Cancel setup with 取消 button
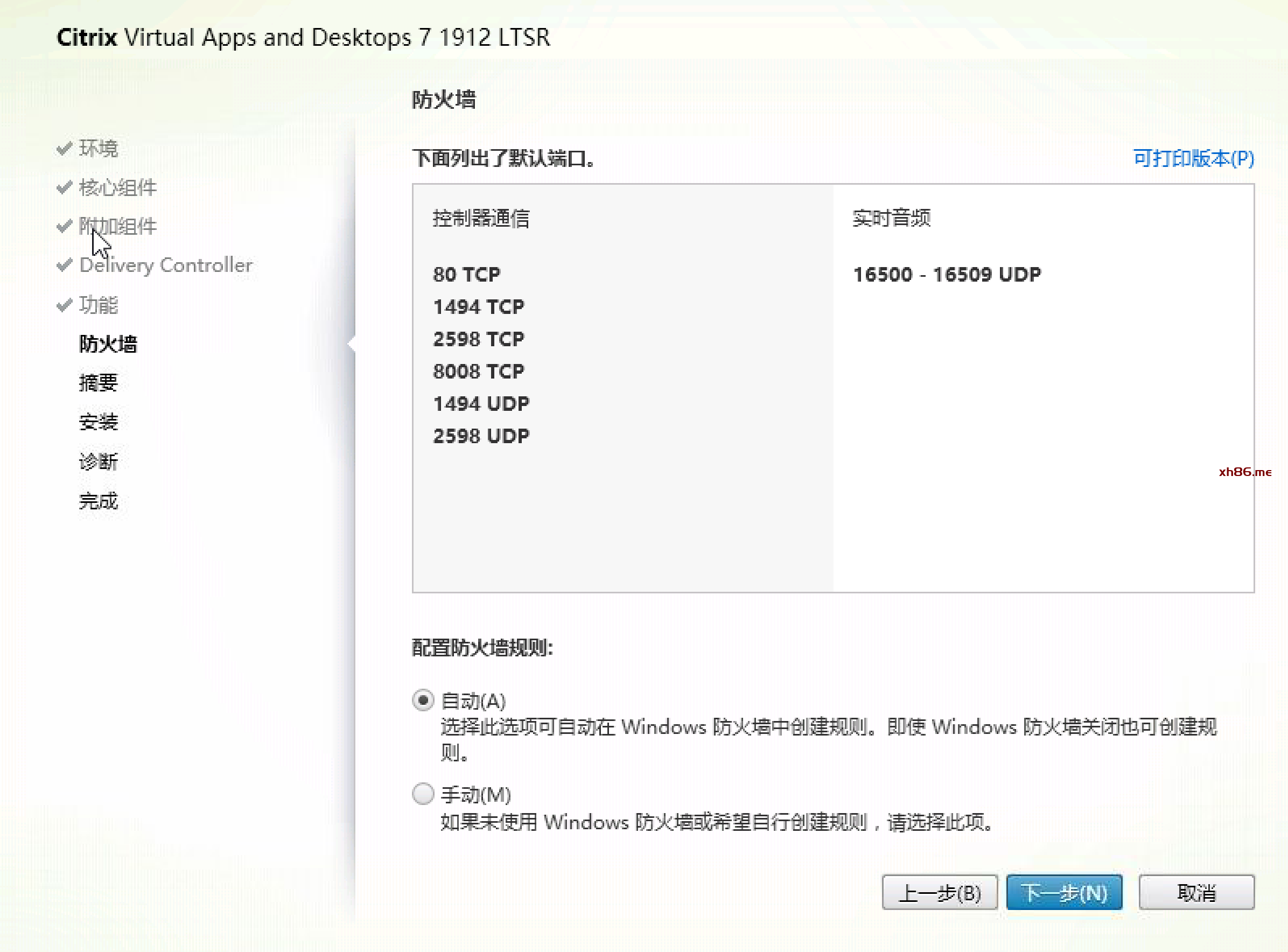1288x952 pixels. pyautogui.click(x=1196, y=892)
